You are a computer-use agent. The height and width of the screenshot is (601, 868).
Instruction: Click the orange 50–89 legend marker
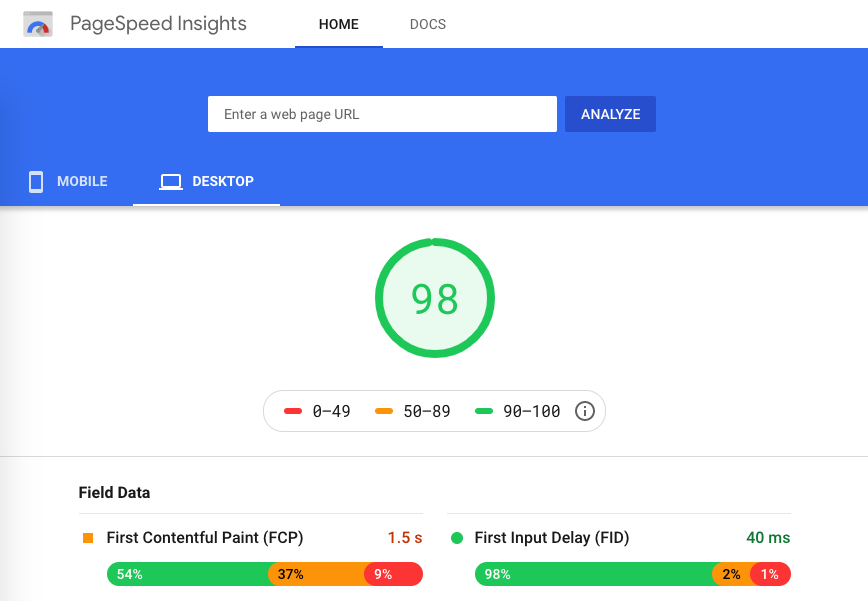click(384, 411)
